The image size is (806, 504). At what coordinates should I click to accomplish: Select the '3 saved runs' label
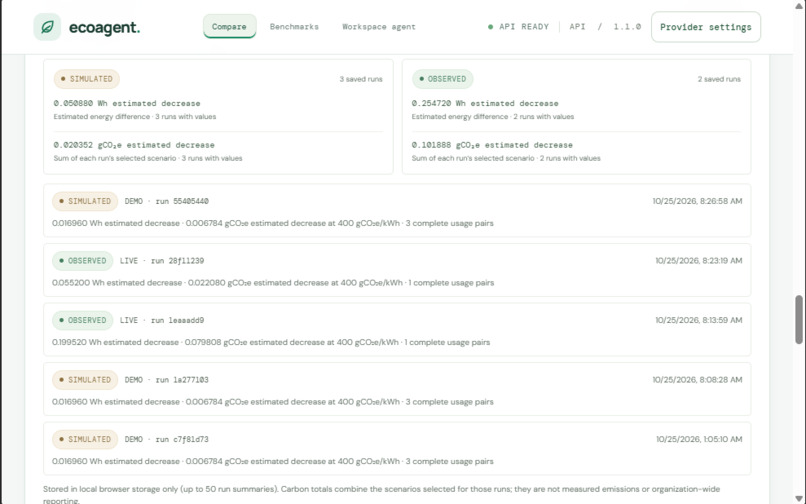(x=361, y=79)
